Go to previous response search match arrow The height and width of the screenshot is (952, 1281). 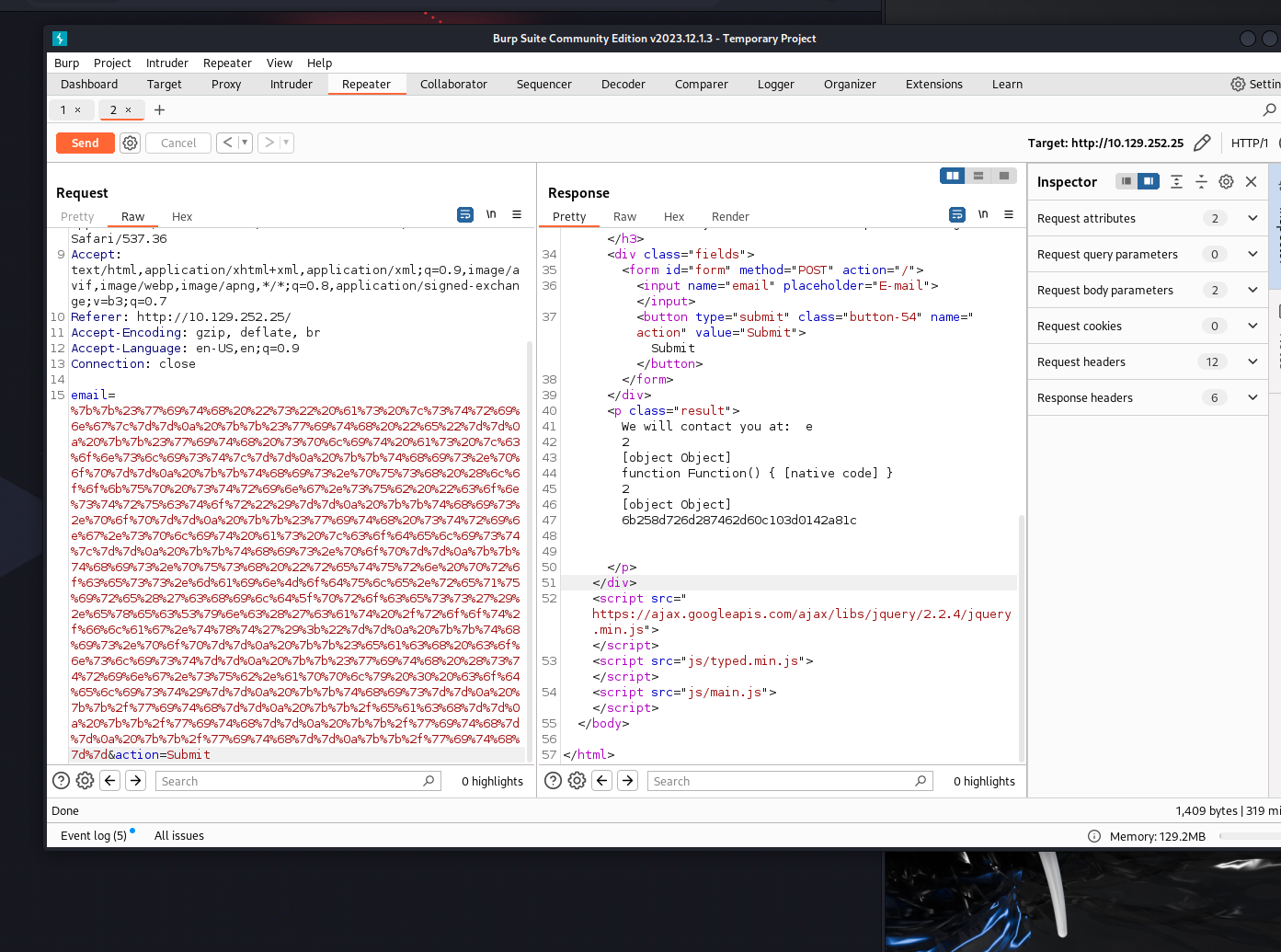602,781
